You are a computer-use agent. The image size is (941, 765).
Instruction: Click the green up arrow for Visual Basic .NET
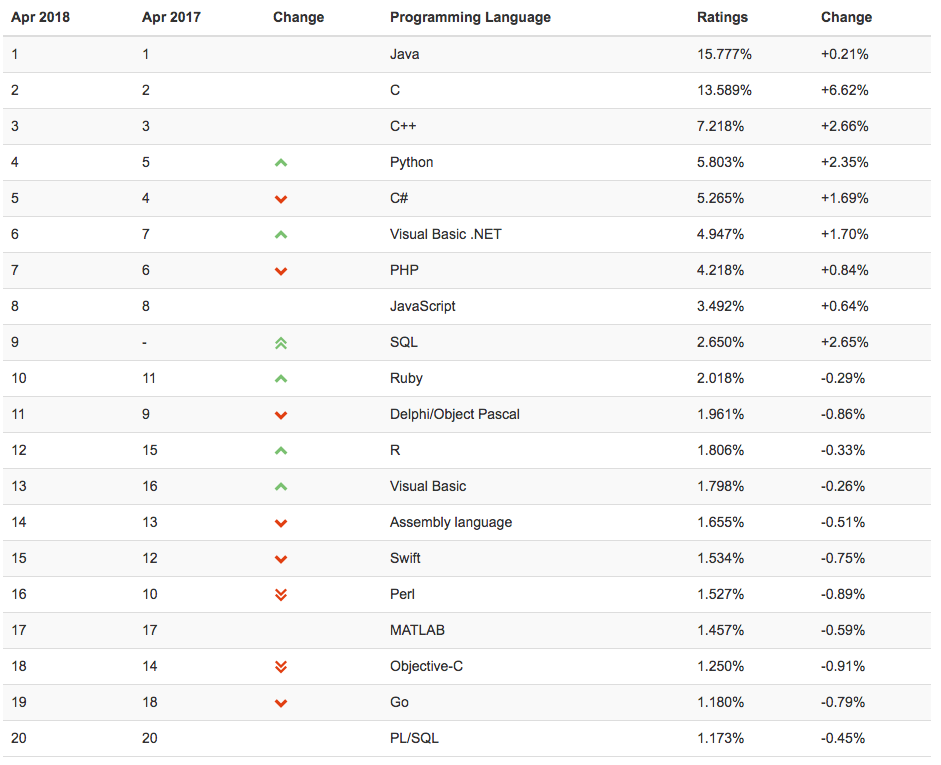click(281, 234)
